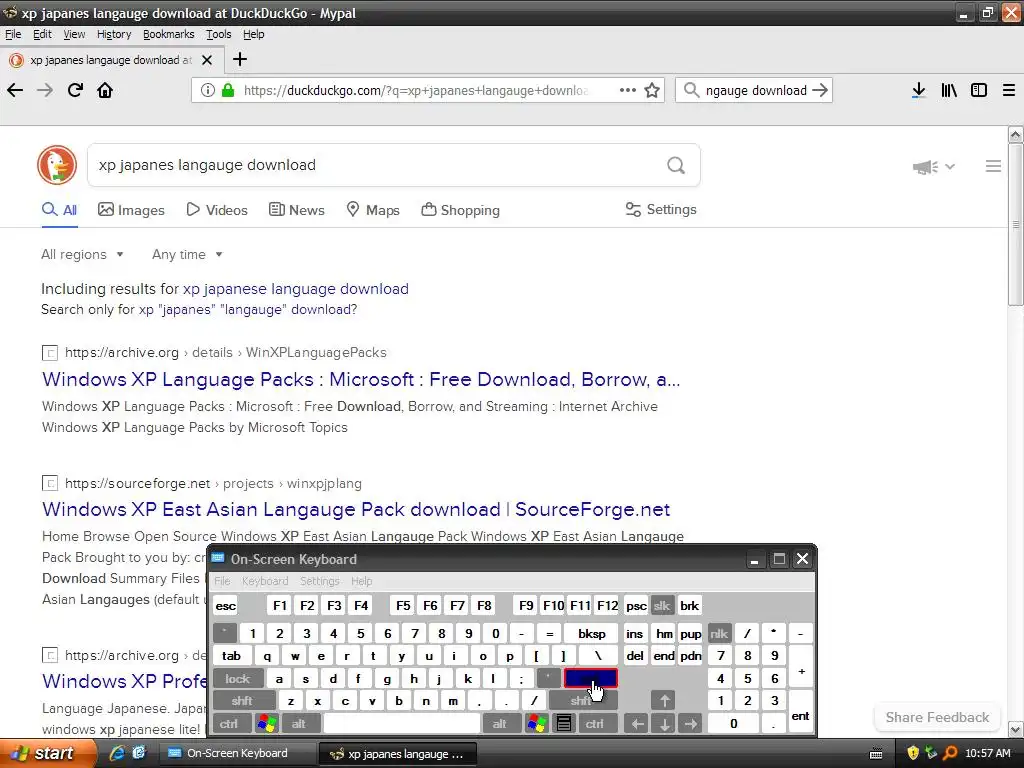Select On-Screen Keyboard taskbar button

click(237, 754)
